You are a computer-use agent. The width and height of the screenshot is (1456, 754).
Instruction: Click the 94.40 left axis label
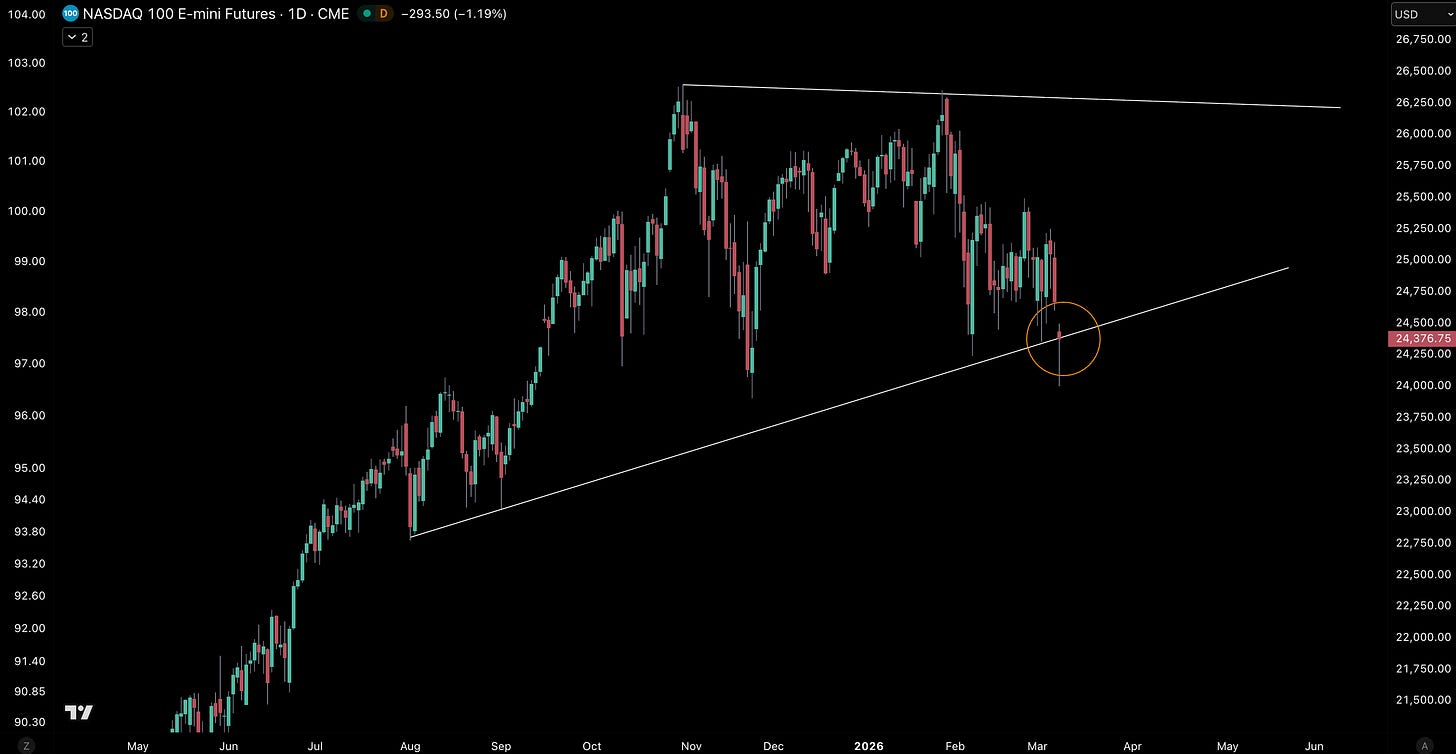coord(31,500)
